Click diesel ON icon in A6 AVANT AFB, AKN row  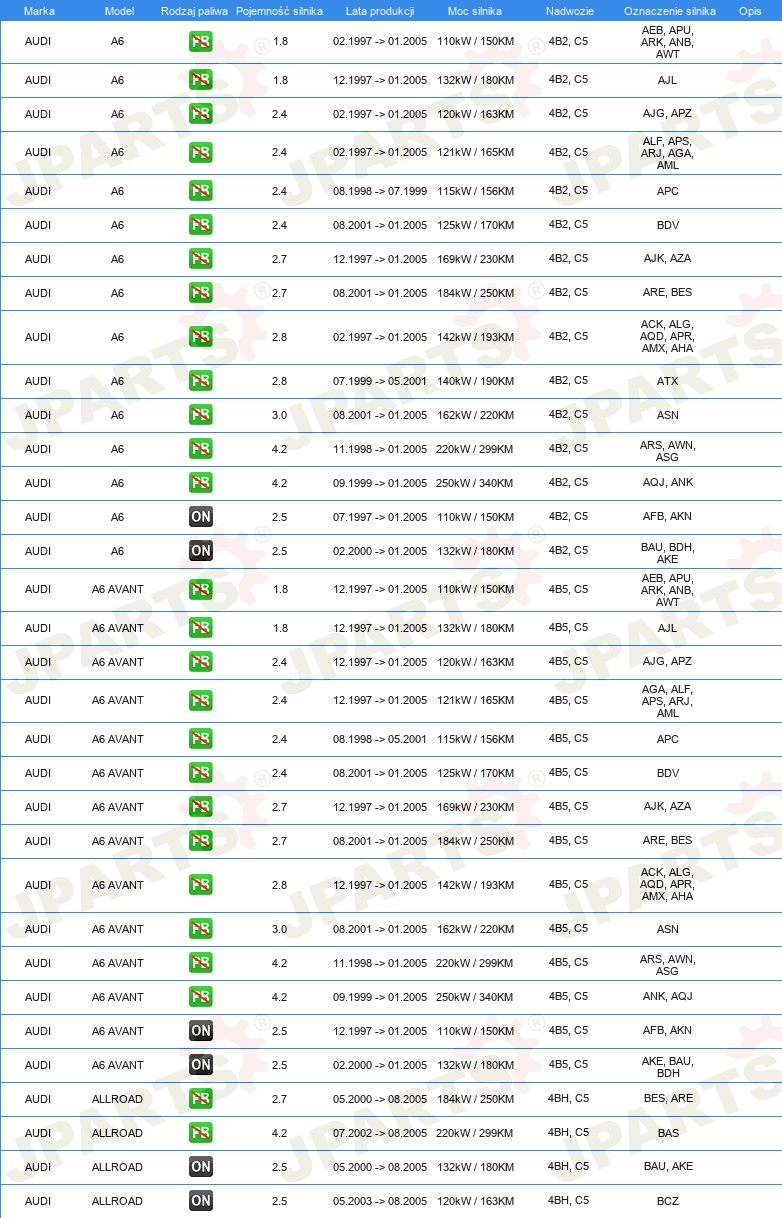pos(201,1031)
